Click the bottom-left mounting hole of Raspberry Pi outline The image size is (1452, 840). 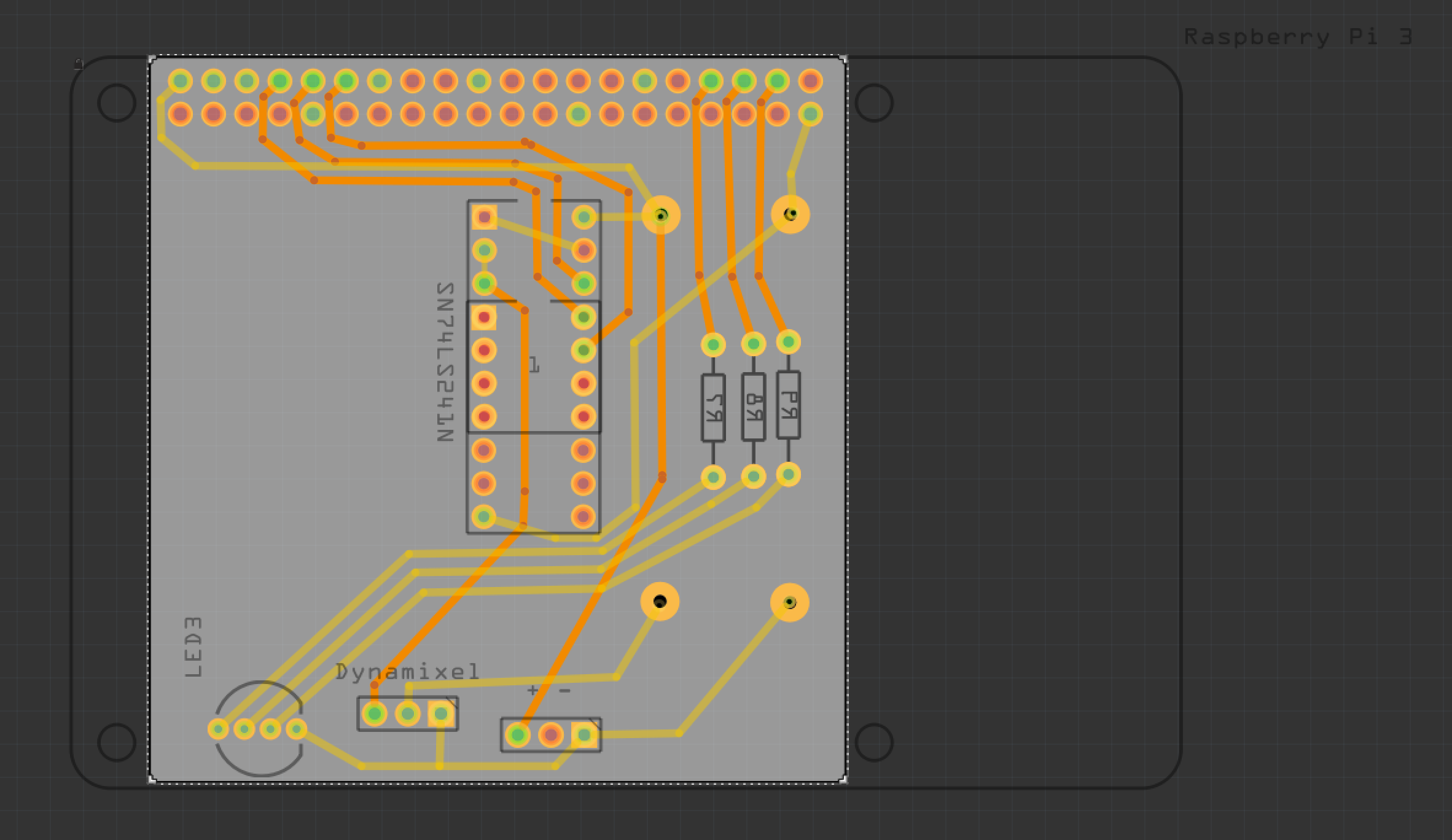coord(117,742)
